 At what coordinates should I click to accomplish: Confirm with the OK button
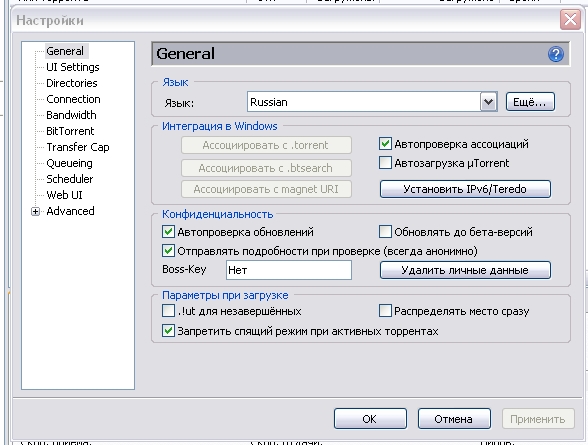[x=370, y=418]
